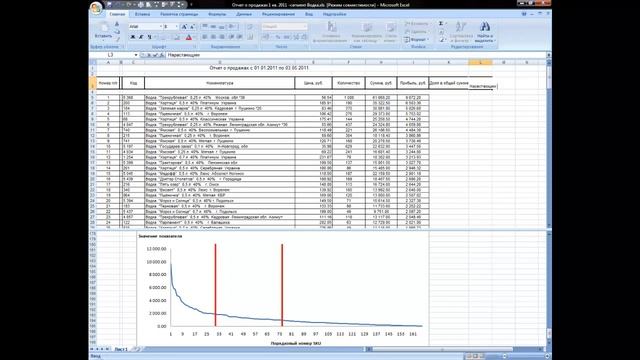
Task: Click the Bottom Align icon
Action: (222, 27)
